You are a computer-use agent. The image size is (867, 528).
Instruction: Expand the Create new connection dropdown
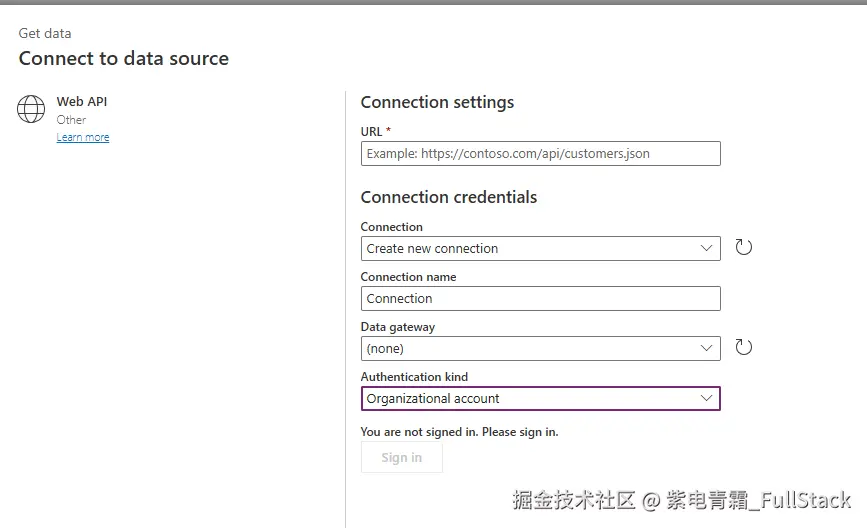(540, 248)
